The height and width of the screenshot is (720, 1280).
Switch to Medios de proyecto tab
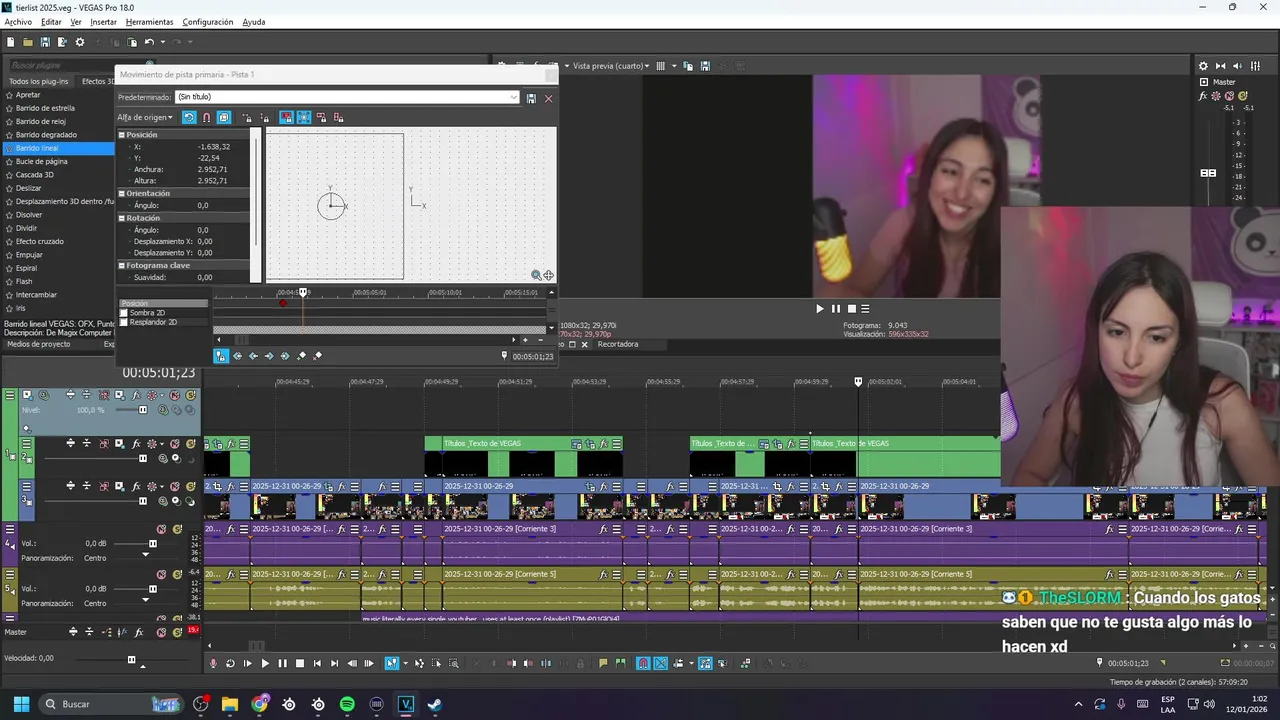tap(39, 344)
